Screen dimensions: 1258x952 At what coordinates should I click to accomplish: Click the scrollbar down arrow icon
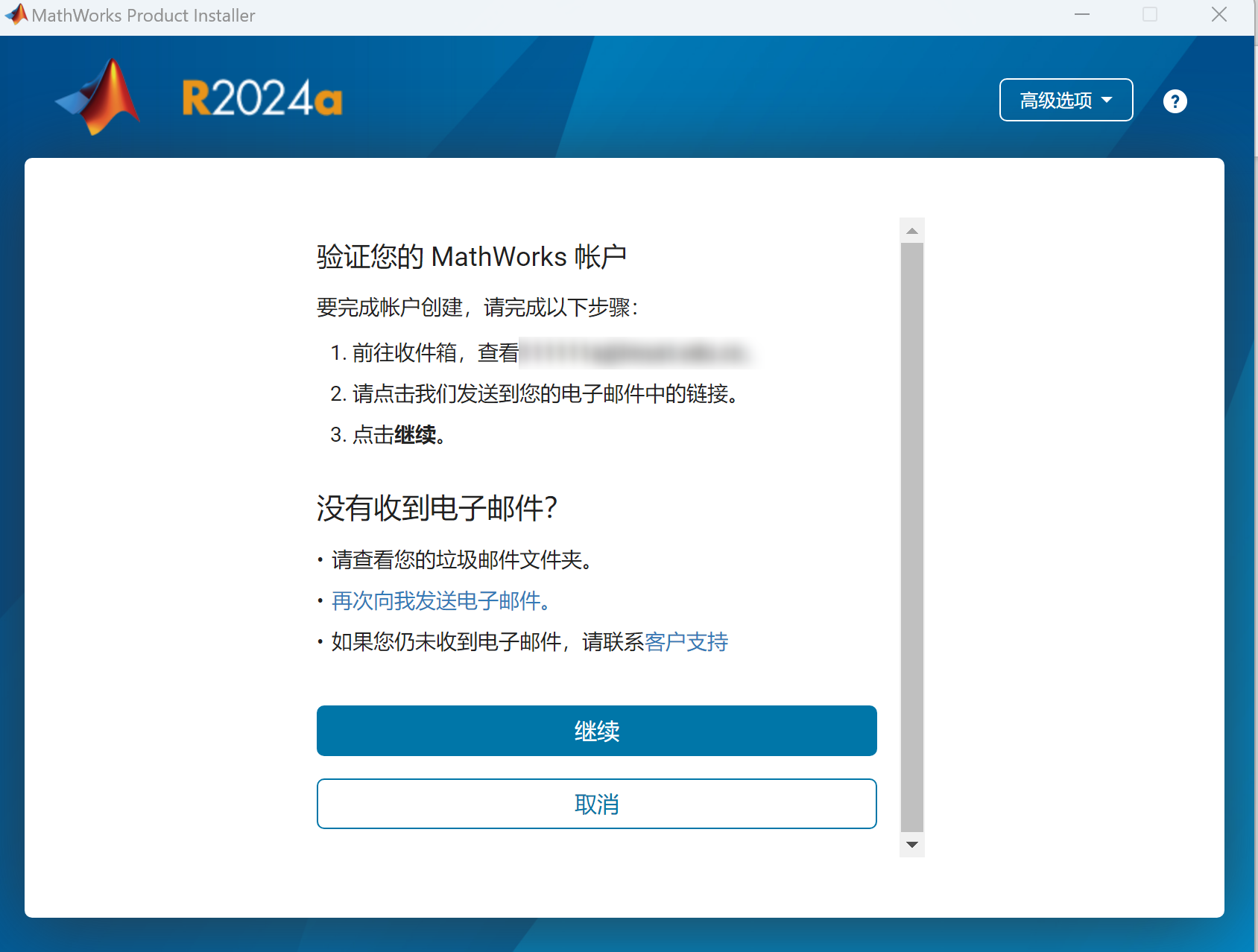click(911, 845)
